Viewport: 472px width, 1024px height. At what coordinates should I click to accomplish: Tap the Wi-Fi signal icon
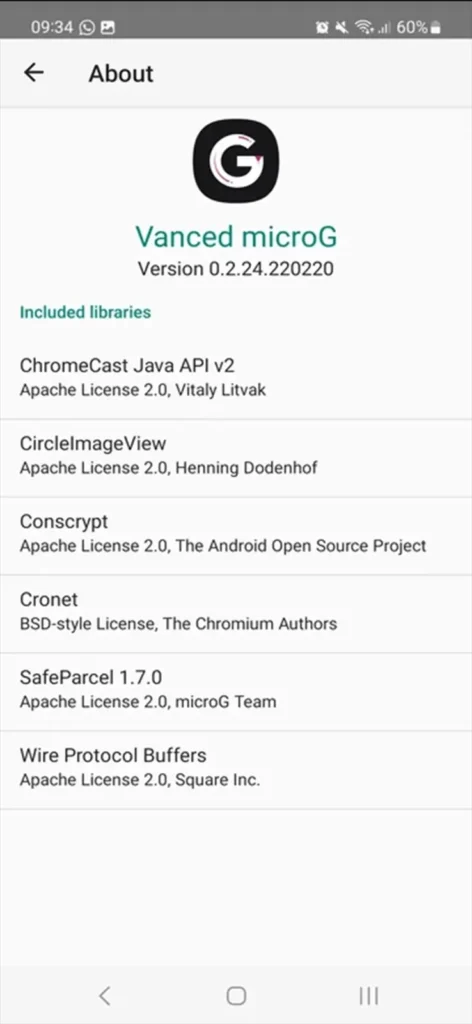pyautogui.click(x=362, y=27)
